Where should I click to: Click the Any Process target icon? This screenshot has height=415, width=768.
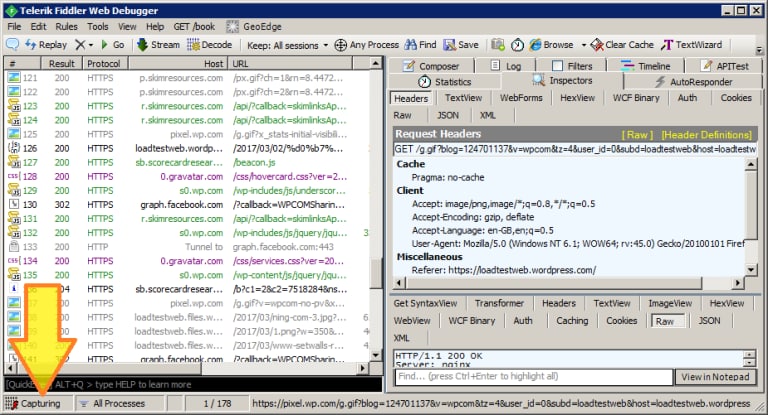[340, 45]
